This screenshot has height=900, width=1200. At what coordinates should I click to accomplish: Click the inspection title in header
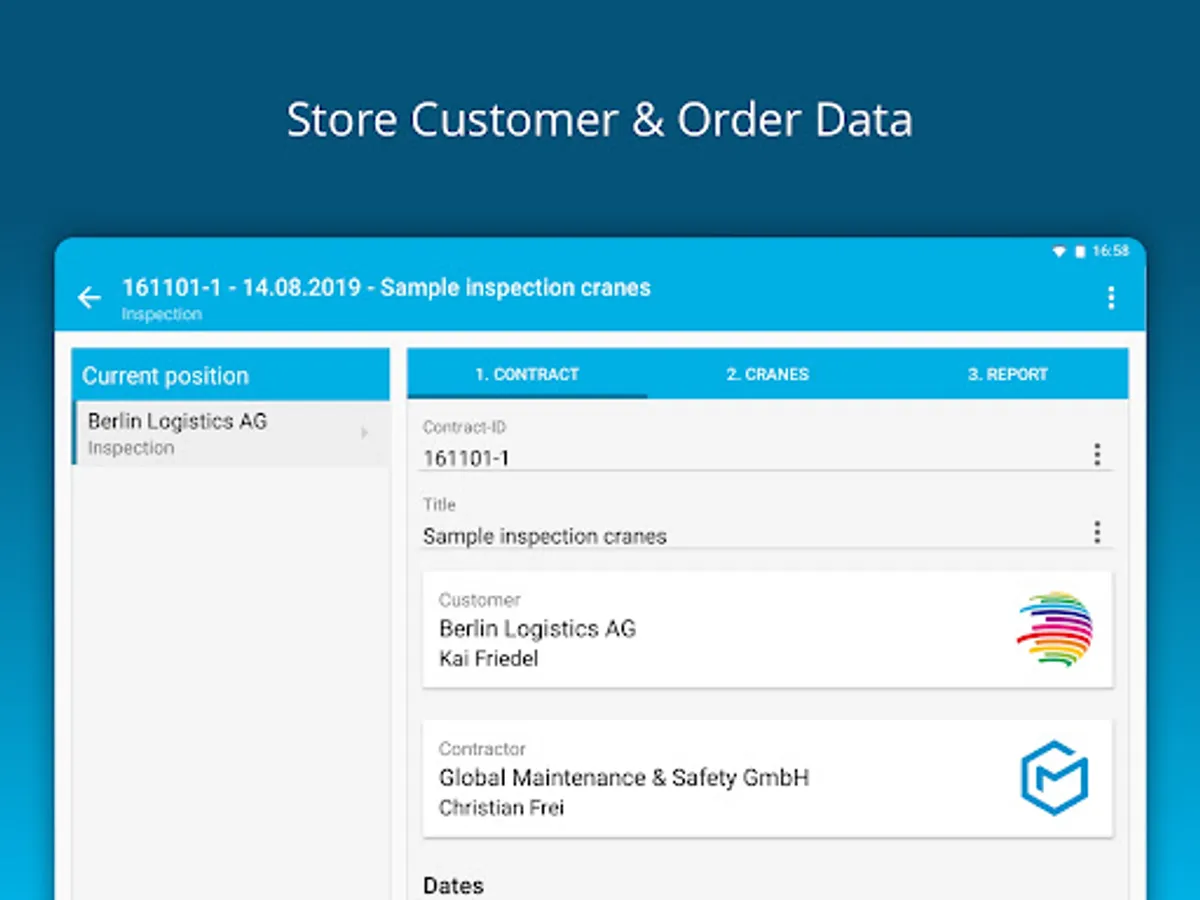[386, 288]
